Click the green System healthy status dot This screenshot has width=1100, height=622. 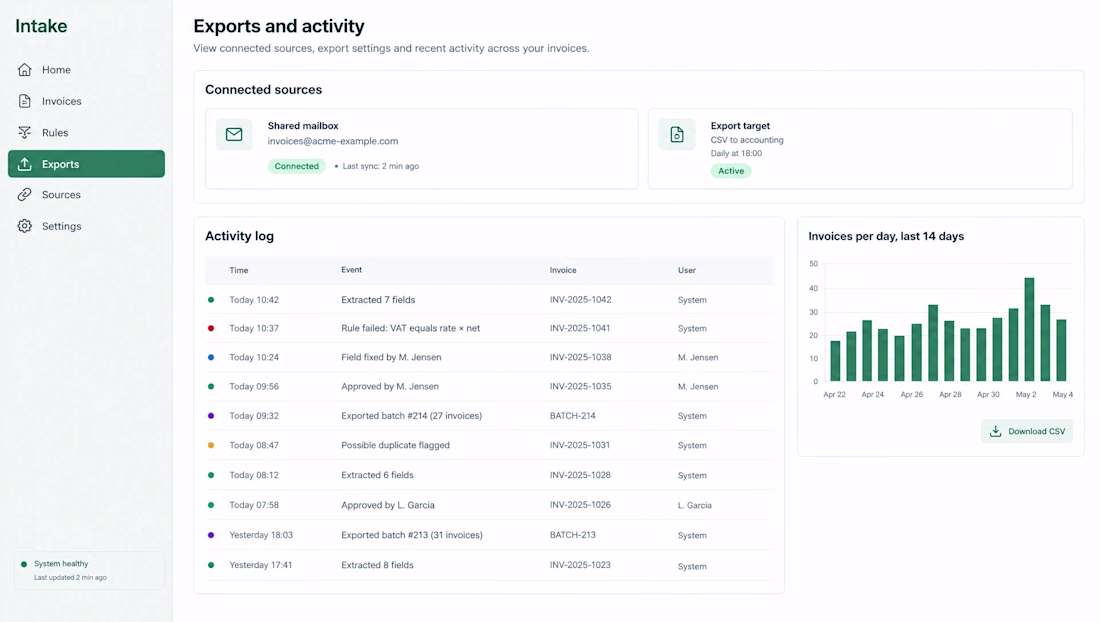[24, 564]
